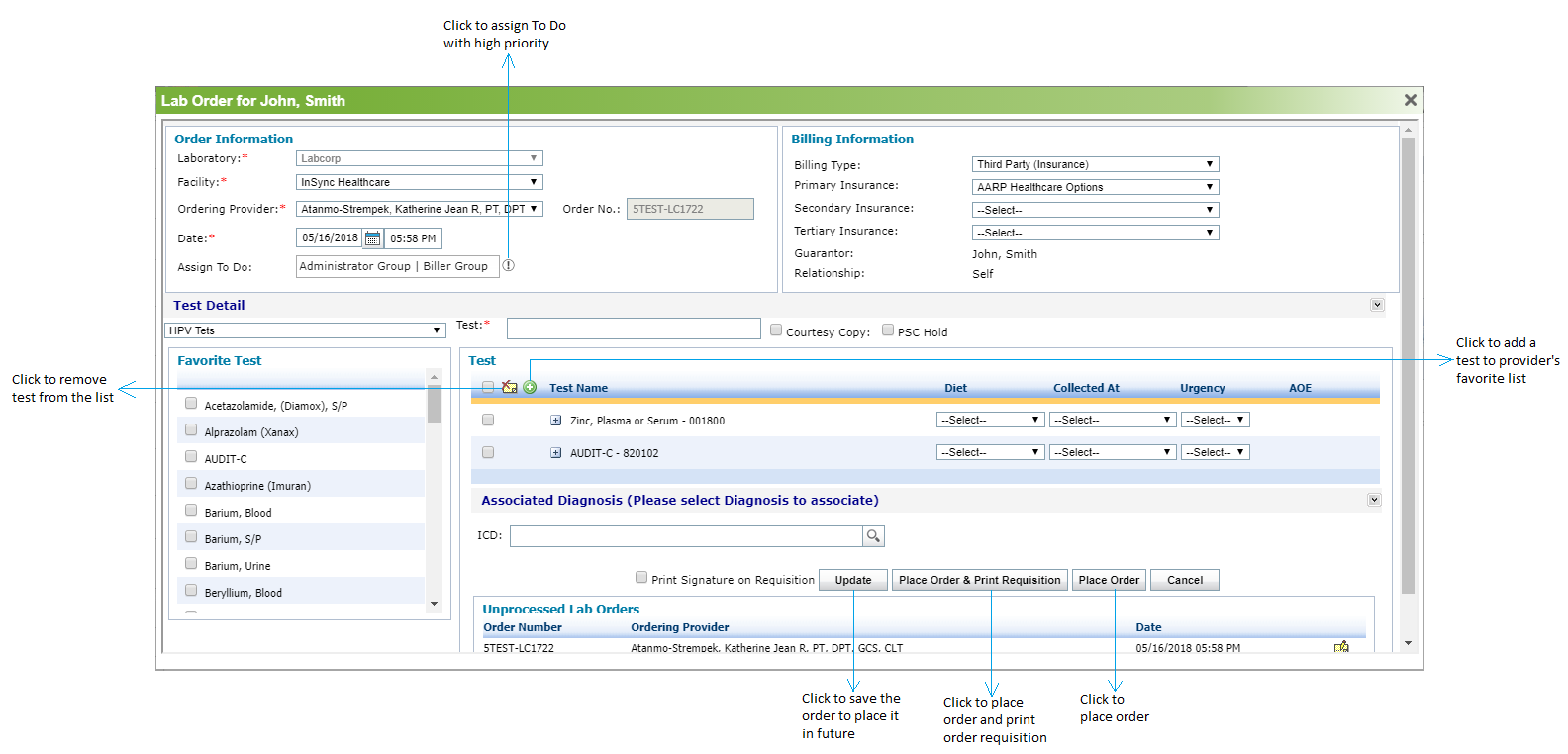Enable the Courtesy Copy checkbox
The image size is (1568, 754).
point(776,330)
